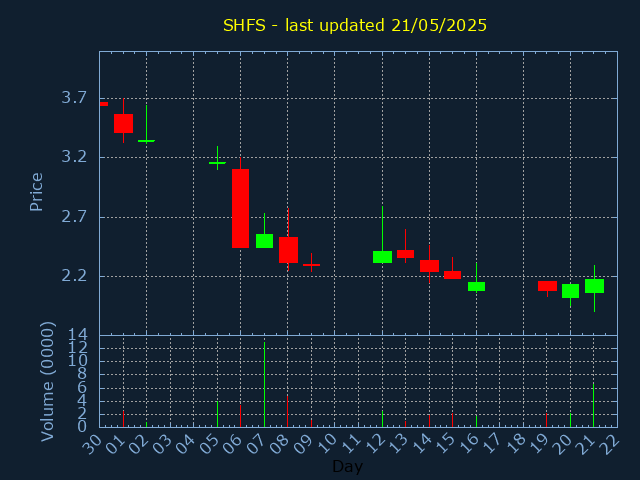This screenshot has height=480, width=640.
Task: Click the red volume bar for day 15
Action: click(452, 420)
